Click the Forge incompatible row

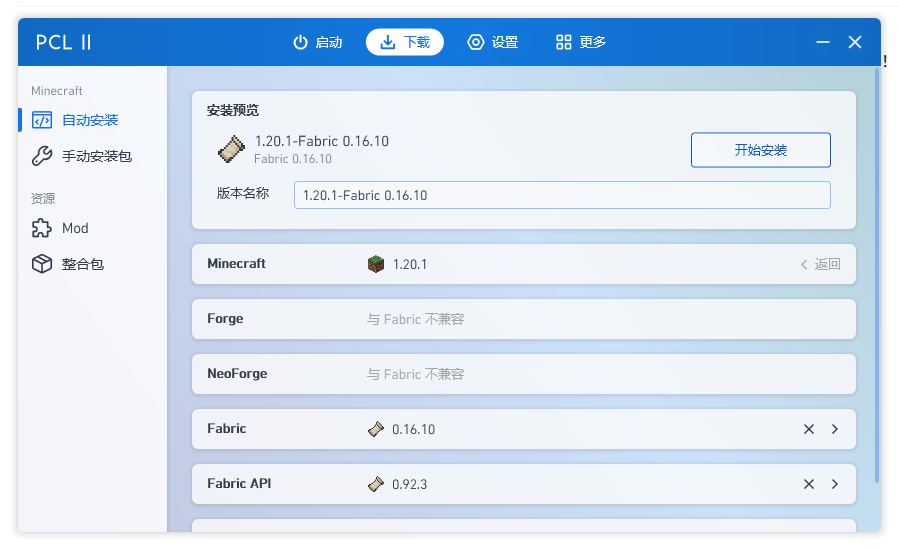coord(523,319)
